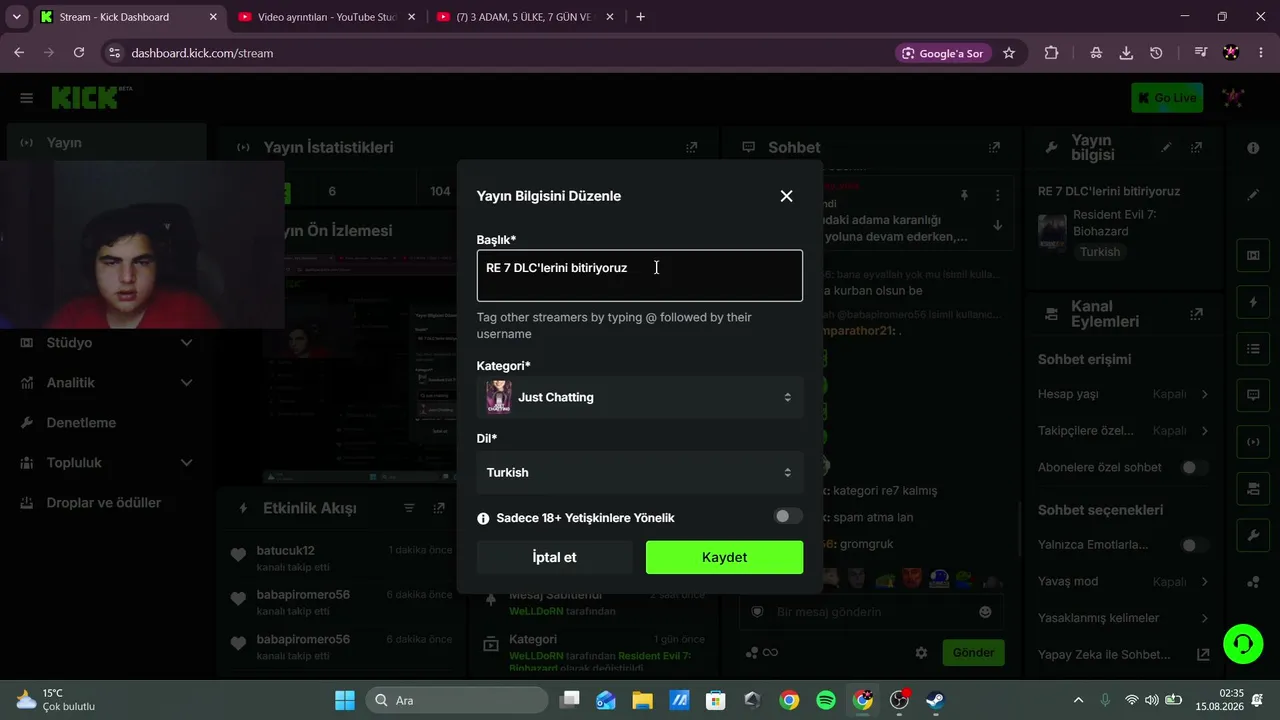This screenshot has width=1280, height=720.
Task: Toggle Sadece 18+ Yetişkinlere Yönelik switch
Action: click(788, 517)
